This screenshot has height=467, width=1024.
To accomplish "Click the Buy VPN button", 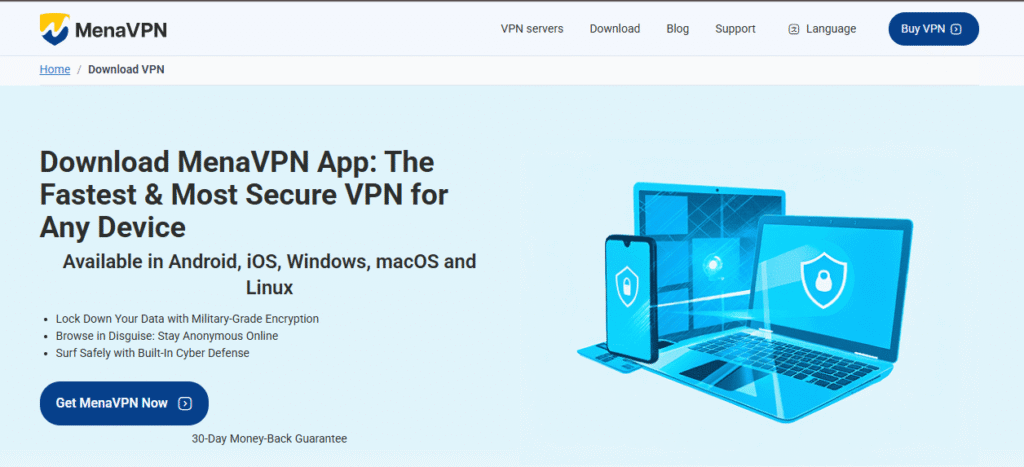I will click(x=933, y=29).
